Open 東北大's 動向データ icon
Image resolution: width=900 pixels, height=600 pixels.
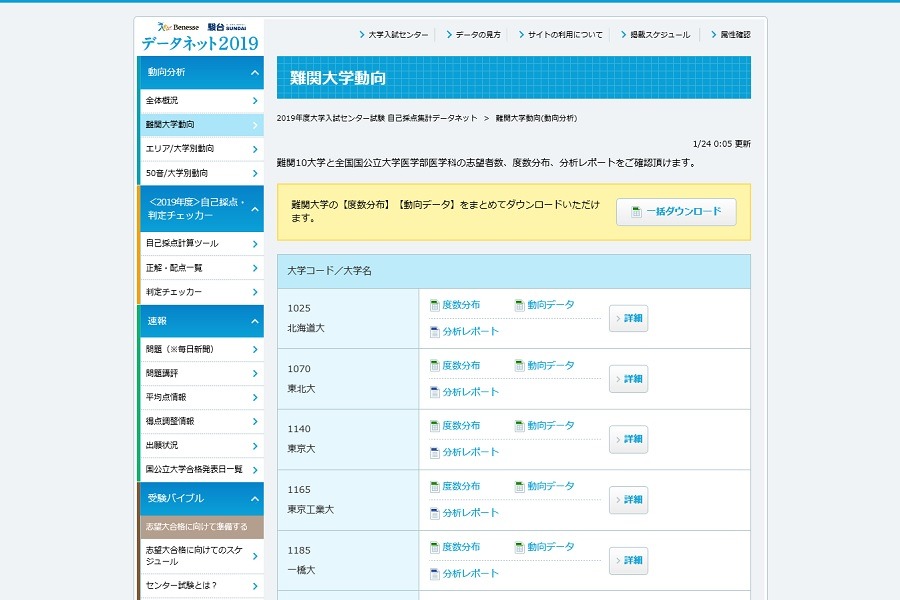coord(517,365)
